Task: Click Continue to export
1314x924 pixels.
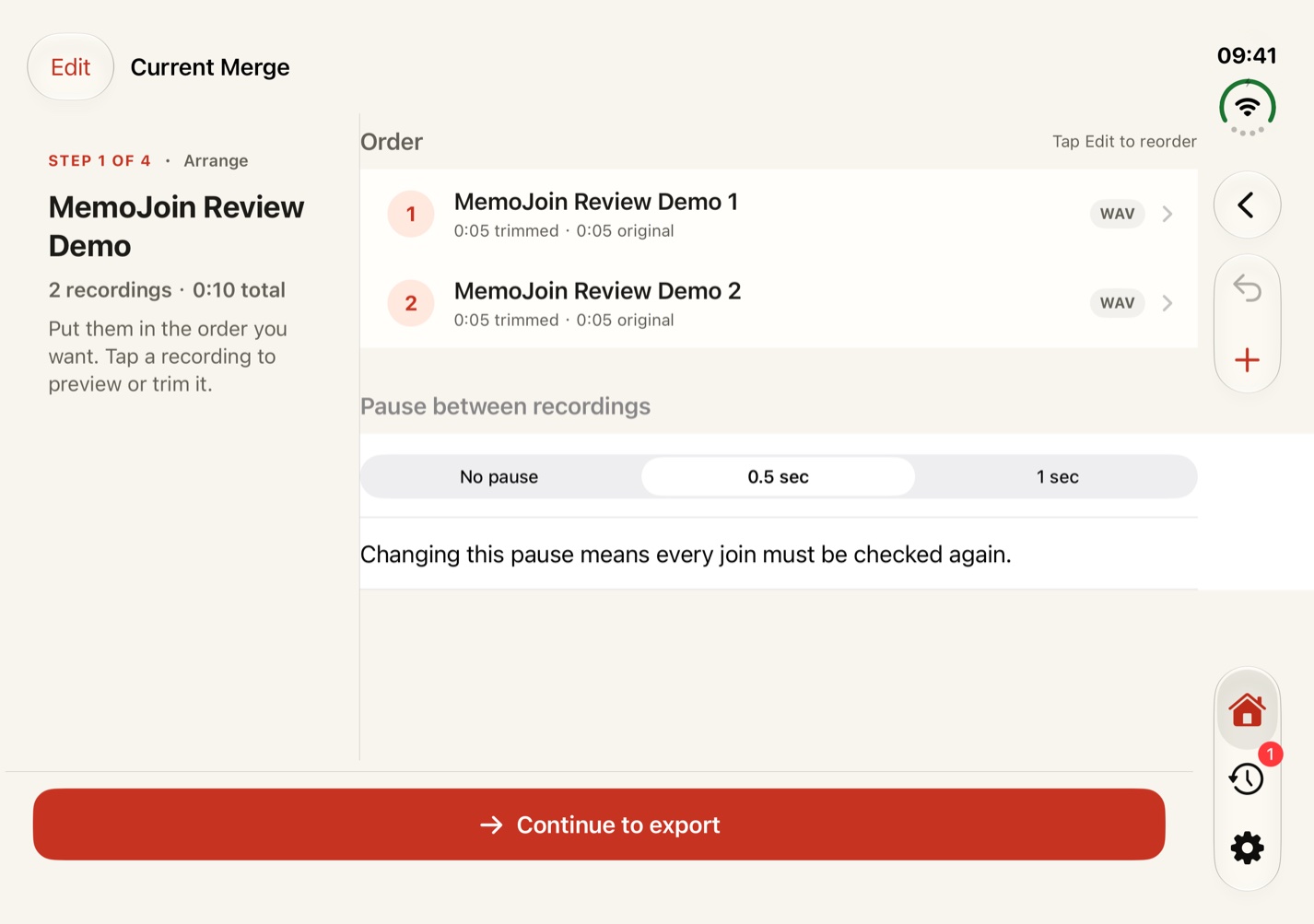Action: [x=599, y=825]
